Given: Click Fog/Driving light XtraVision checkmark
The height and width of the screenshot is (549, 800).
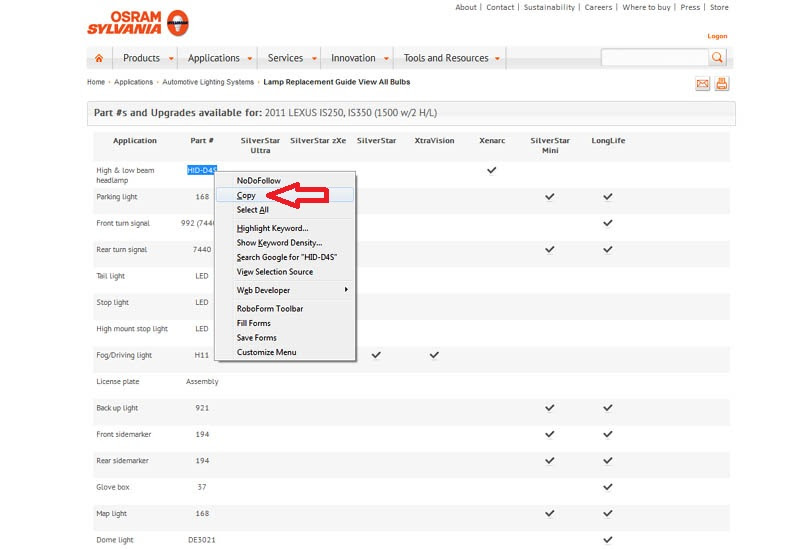Looking at the screenshot, I should tap(434, 355).
